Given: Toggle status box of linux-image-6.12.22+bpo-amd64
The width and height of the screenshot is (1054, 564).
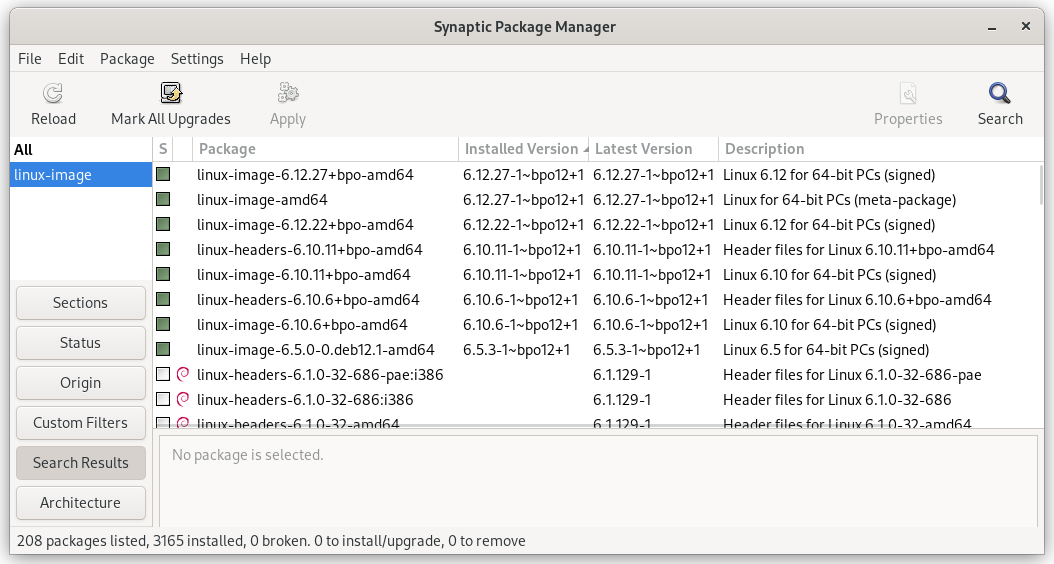Looking at the screenshot, I should tap(163, 225).
